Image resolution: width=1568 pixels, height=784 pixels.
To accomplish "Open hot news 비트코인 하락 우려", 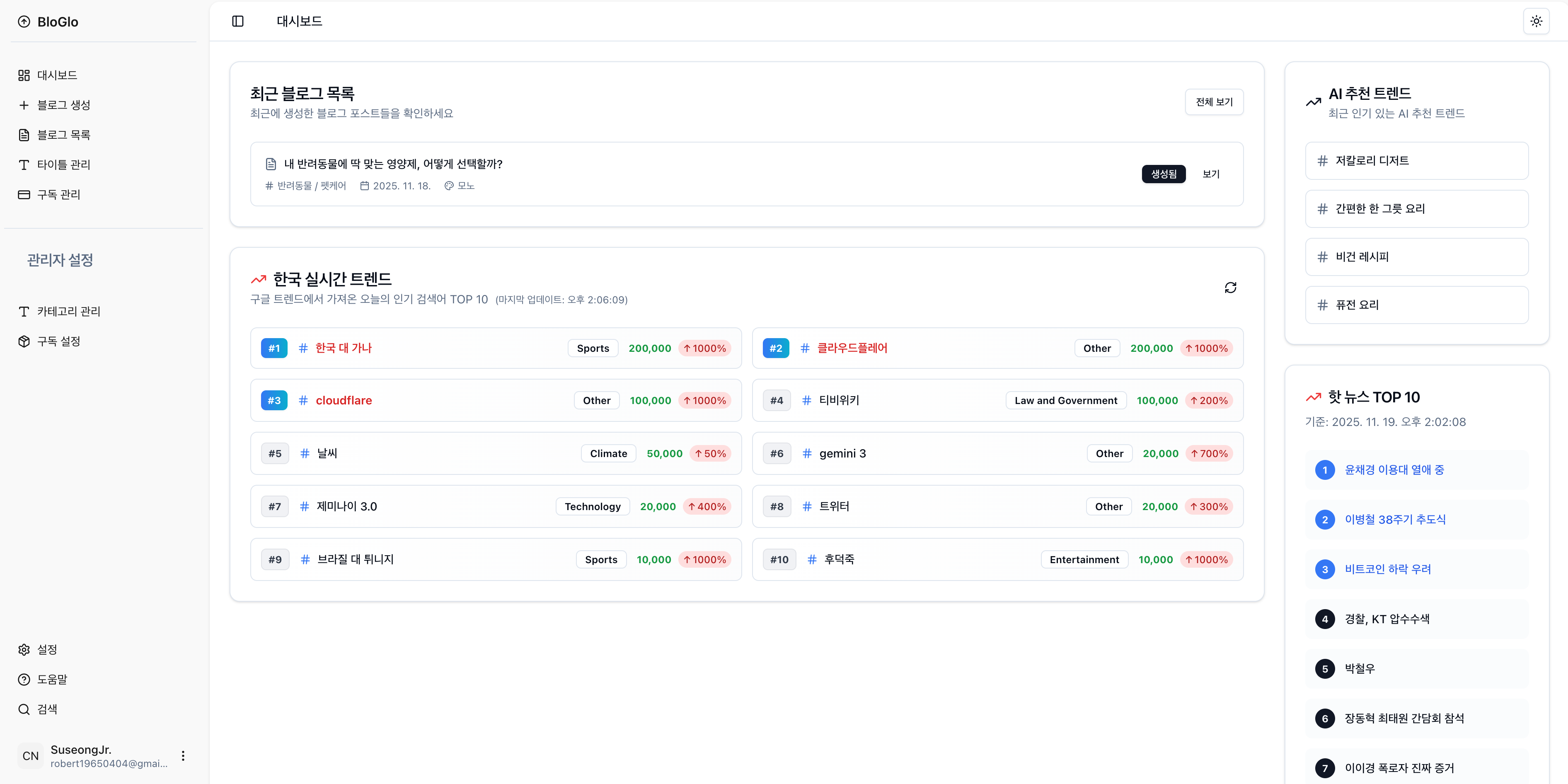I will tap(1387, 569).
